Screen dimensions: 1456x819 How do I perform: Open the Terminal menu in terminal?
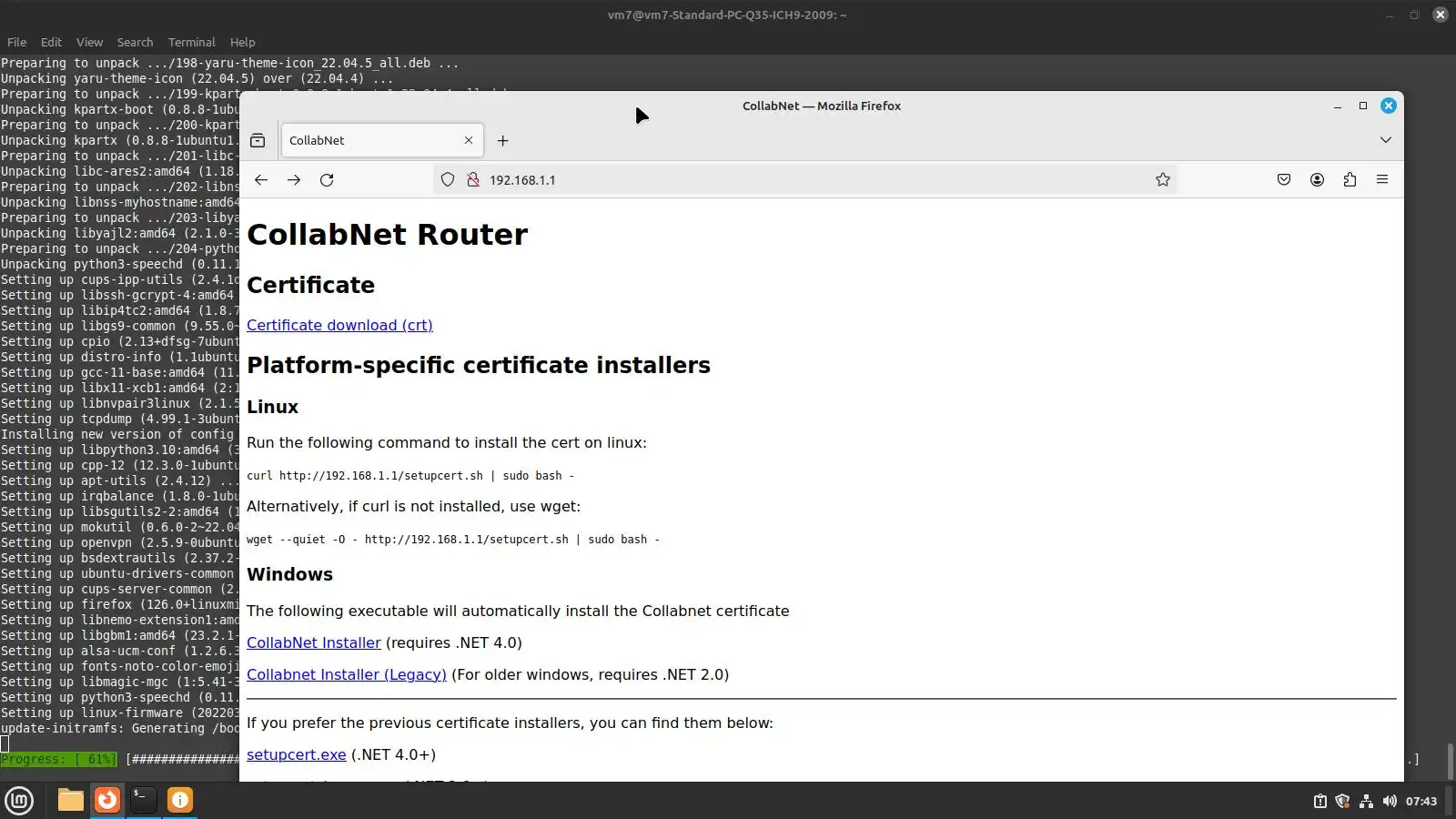coord(191,42)
